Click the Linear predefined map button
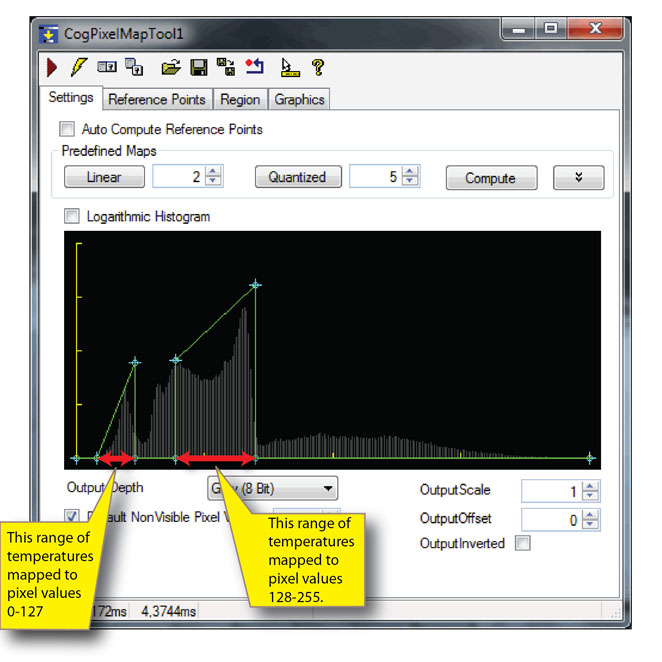The image size is (662, 662). coord(104,177)
